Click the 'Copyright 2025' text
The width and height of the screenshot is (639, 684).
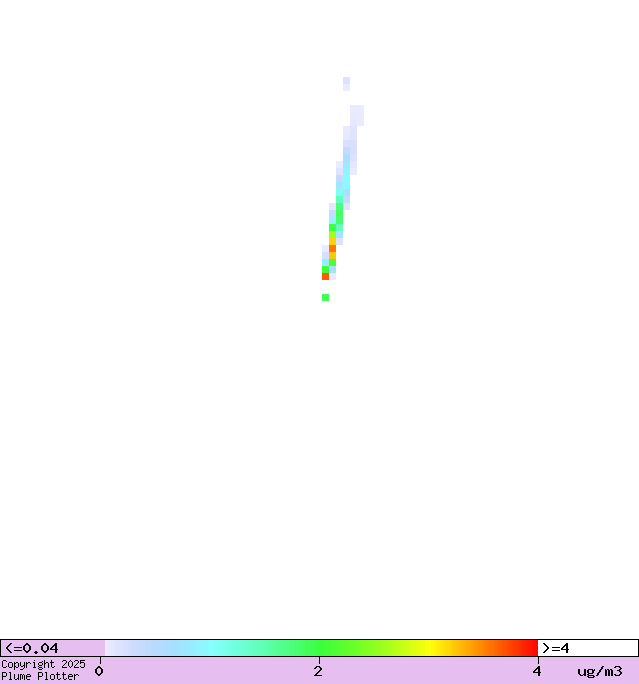[43, 664]
